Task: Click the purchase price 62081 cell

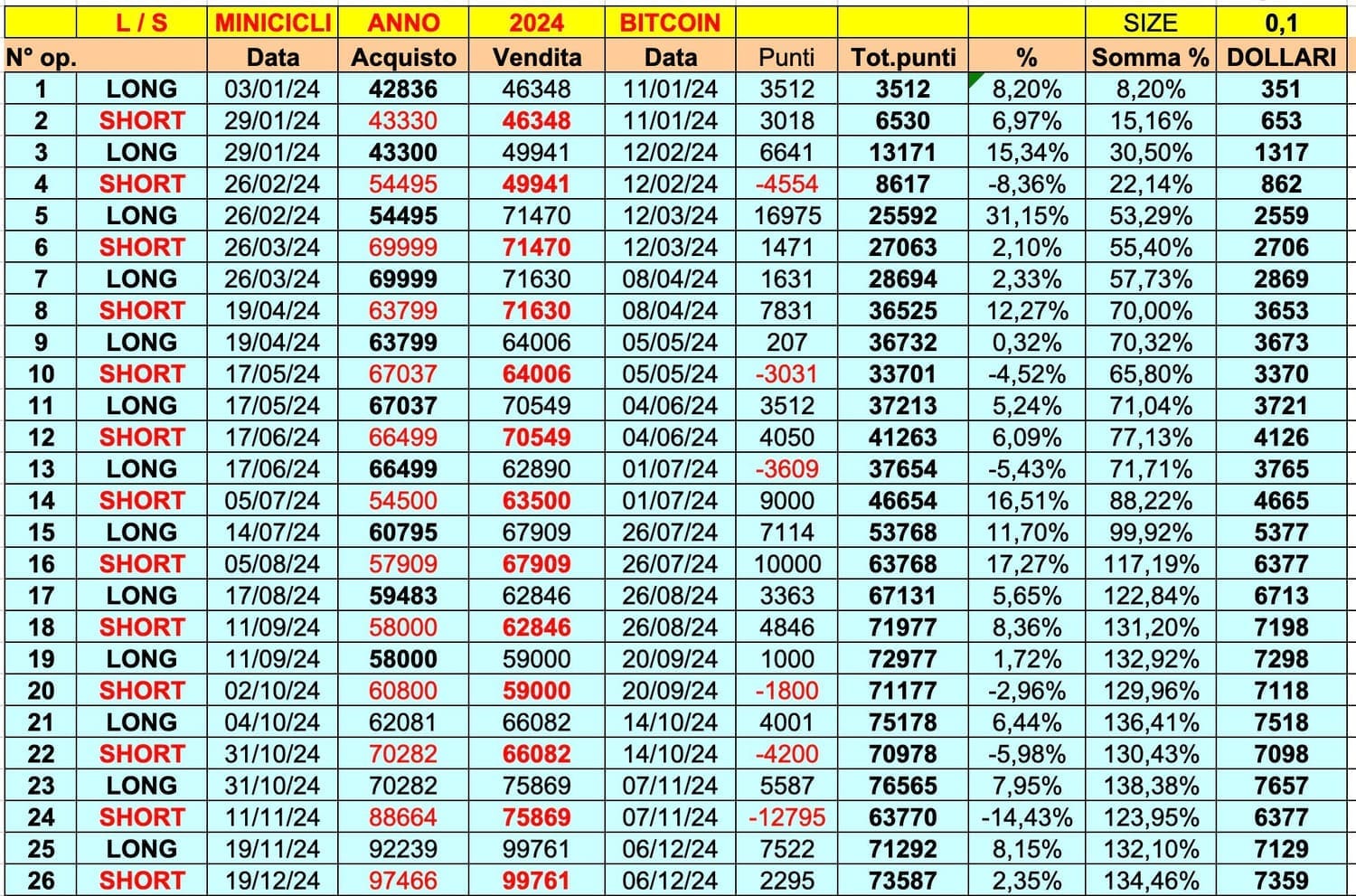Action: pos(403,722)
